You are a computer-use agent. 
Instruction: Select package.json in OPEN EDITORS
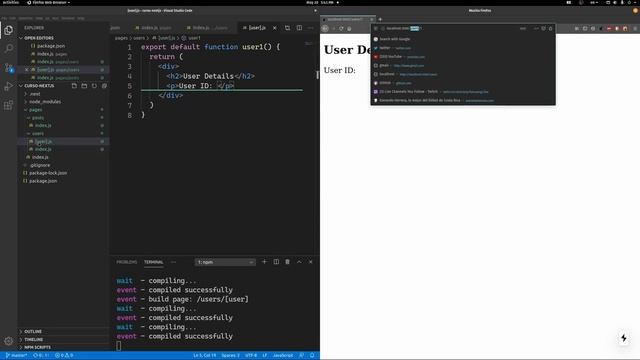pos(51,46)
